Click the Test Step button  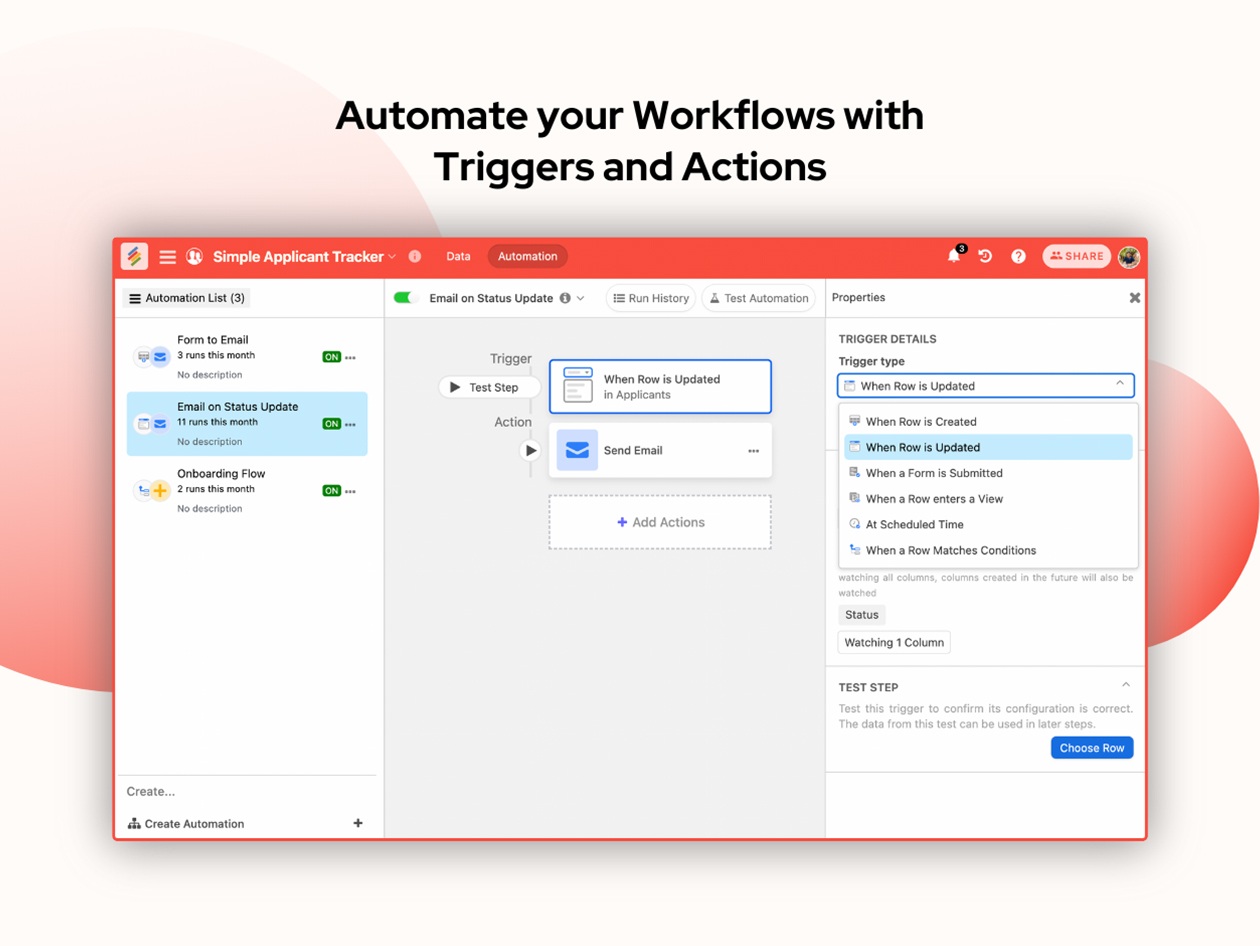click(490, 387)
